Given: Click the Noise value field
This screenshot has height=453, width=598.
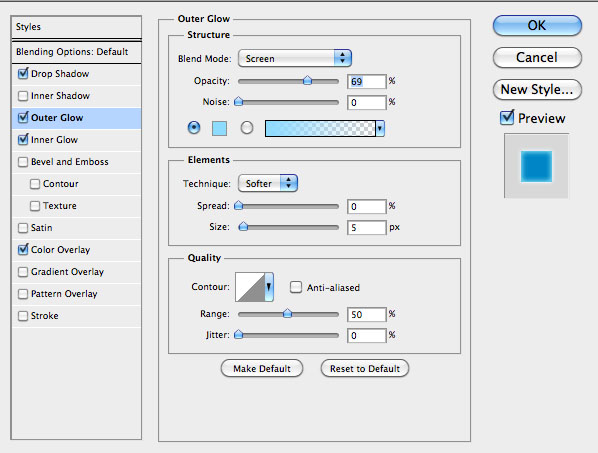Looking at the screenshot, I should pyautogui.click(x=367, y=103).
